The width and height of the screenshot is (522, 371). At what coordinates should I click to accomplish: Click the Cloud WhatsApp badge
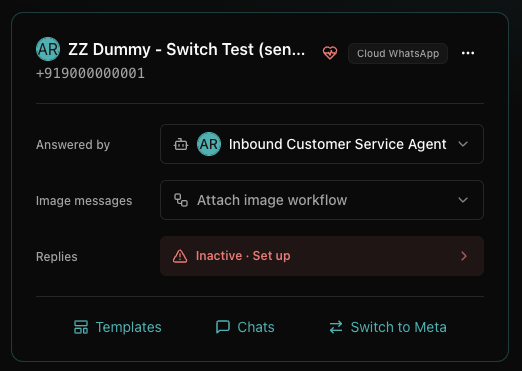(x=398, y=53)
